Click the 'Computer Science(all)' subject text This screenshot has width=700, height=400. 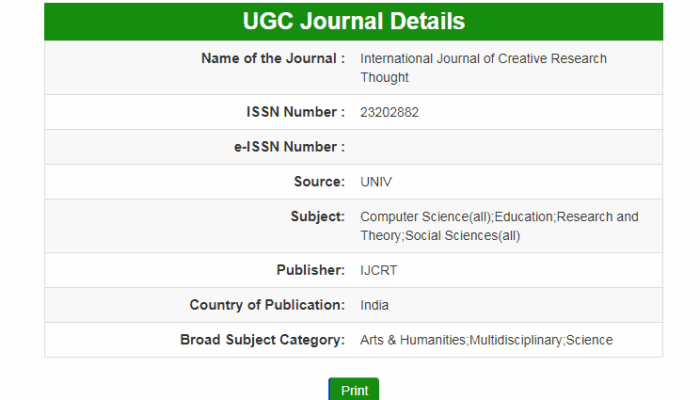tap(425, 216)
